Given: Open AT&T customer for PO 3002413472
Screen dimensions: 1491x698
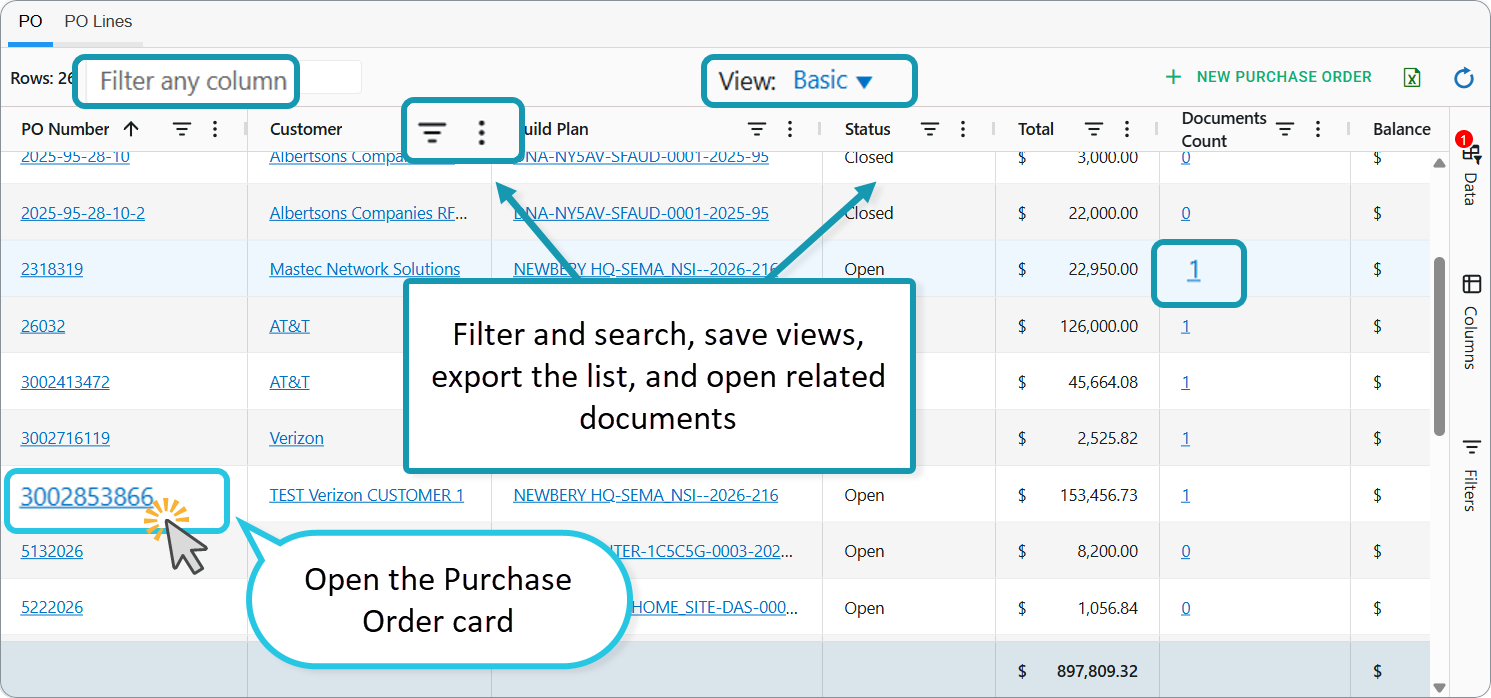Looking at the screenshot, I should point(290,382).
